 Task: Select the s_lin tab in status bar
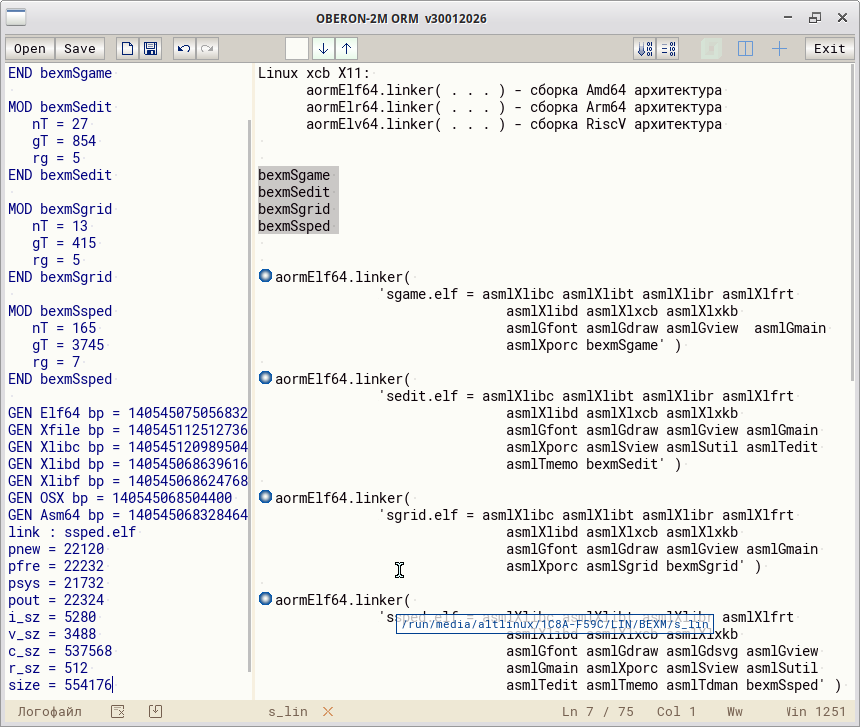click(288, 712)
